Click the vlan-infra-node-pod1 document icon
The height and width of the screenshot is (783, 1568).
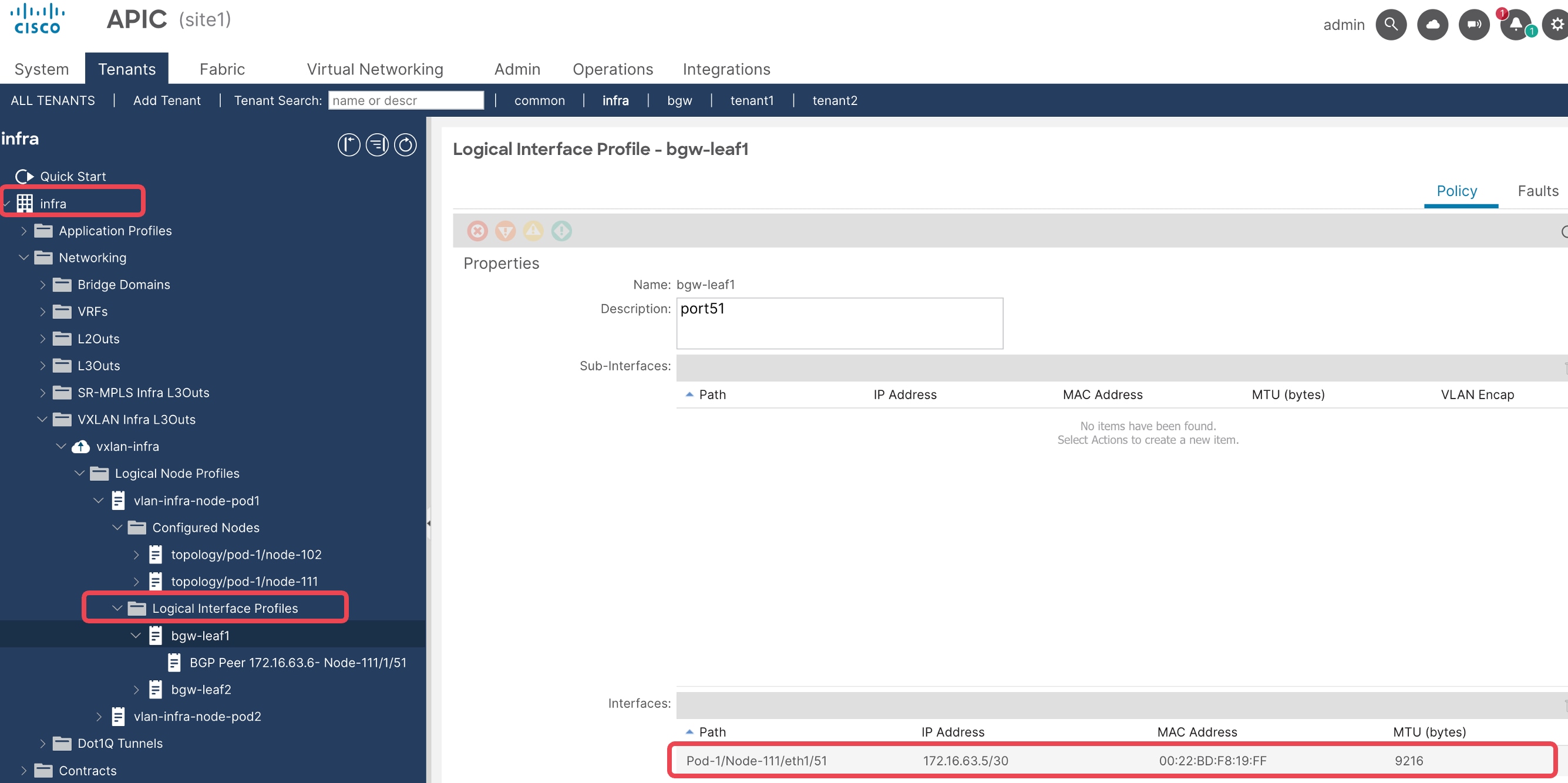click(x=118, y=501)
